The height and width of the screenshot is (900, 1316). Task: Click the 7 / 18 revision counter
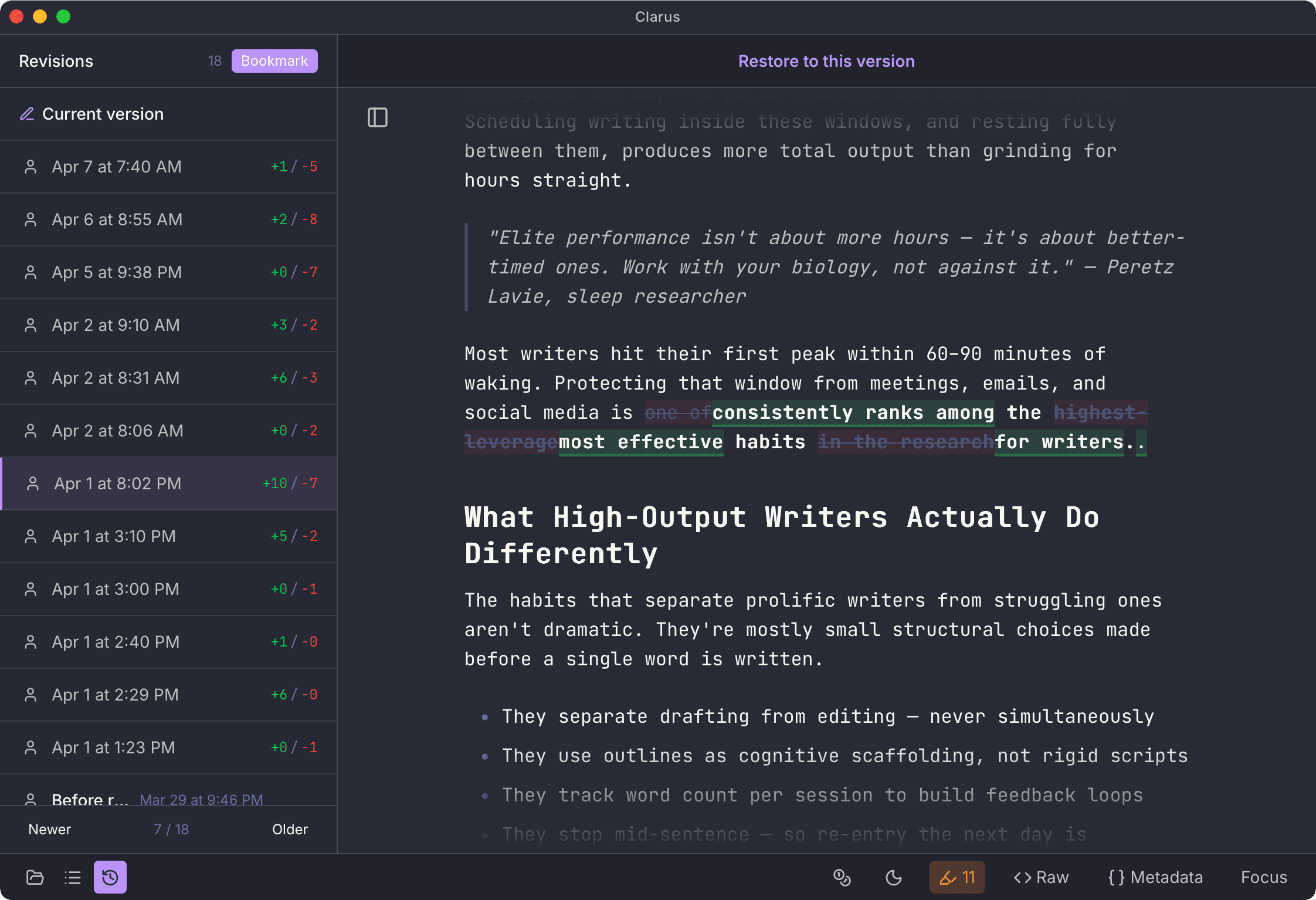click(171, 829)
